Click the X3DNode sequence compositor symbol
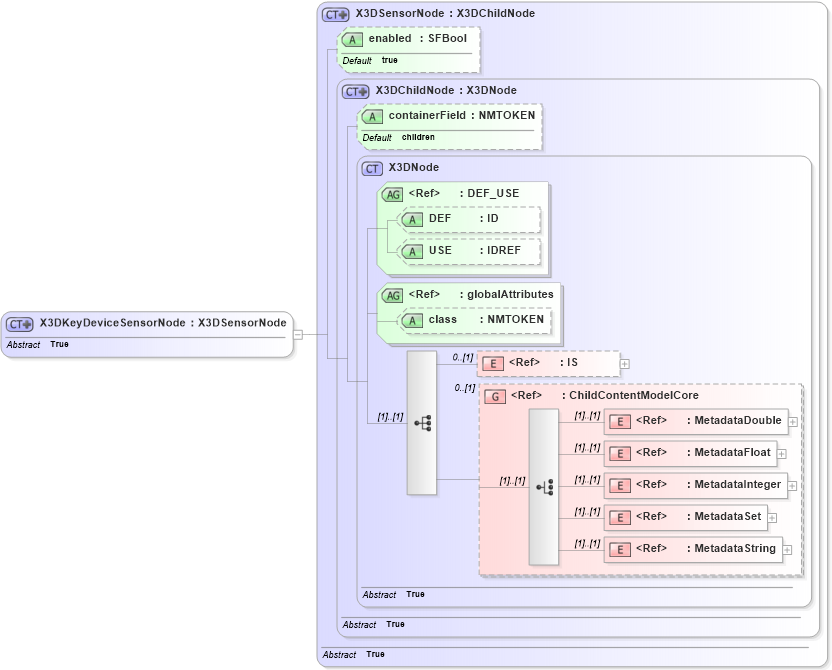This screenshot has width=832, height=670. pyautogui.click(x=422, y=423)
